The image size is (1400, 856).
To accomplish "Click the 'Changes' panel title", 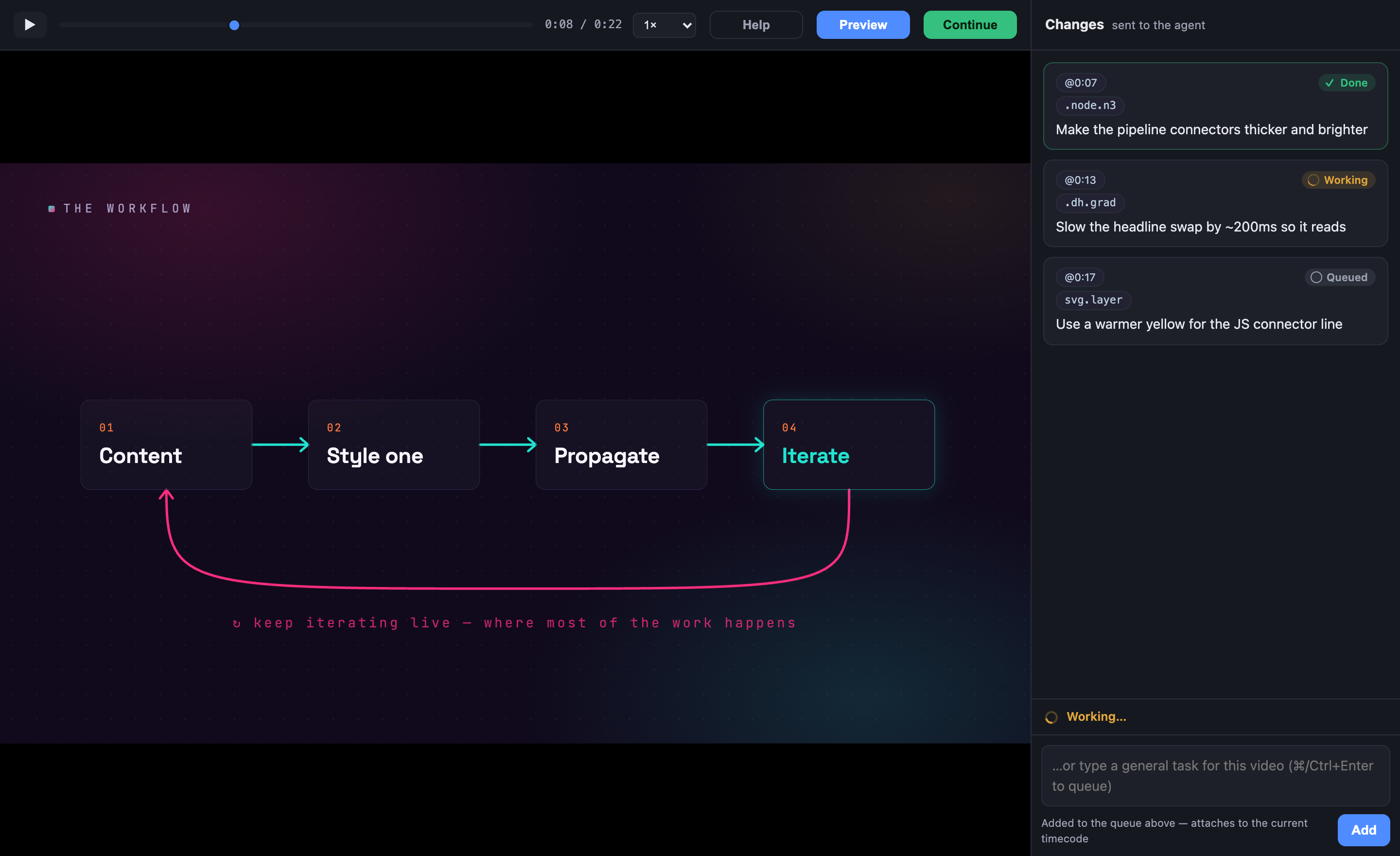I will point(1074,24).
